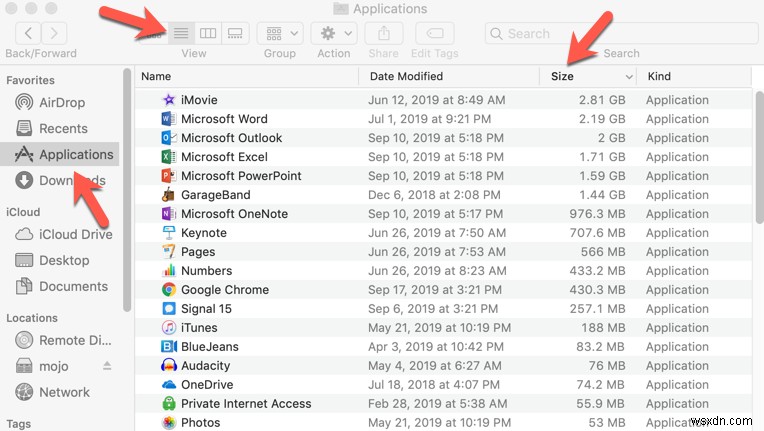Open the Downloads sidebar item
This screenshot has width=764, height=431.
pyautogui.click(x=60, y=180)
